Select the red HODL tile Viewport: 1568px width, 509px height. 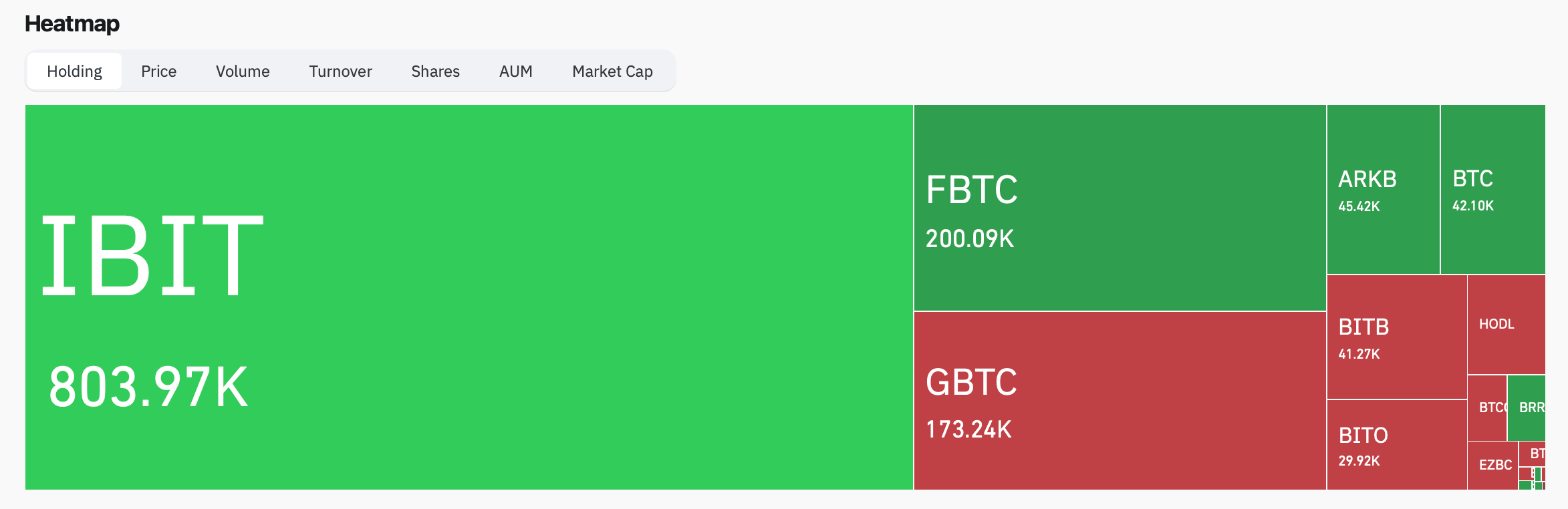point(1506,325)
